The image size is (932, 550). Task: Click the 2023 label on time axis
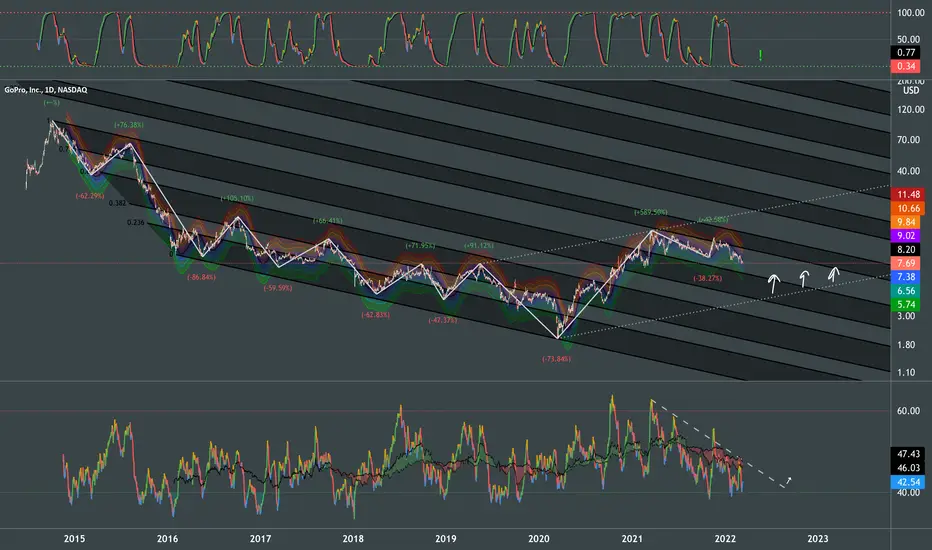pyautogui.click(x=818, y=539)
